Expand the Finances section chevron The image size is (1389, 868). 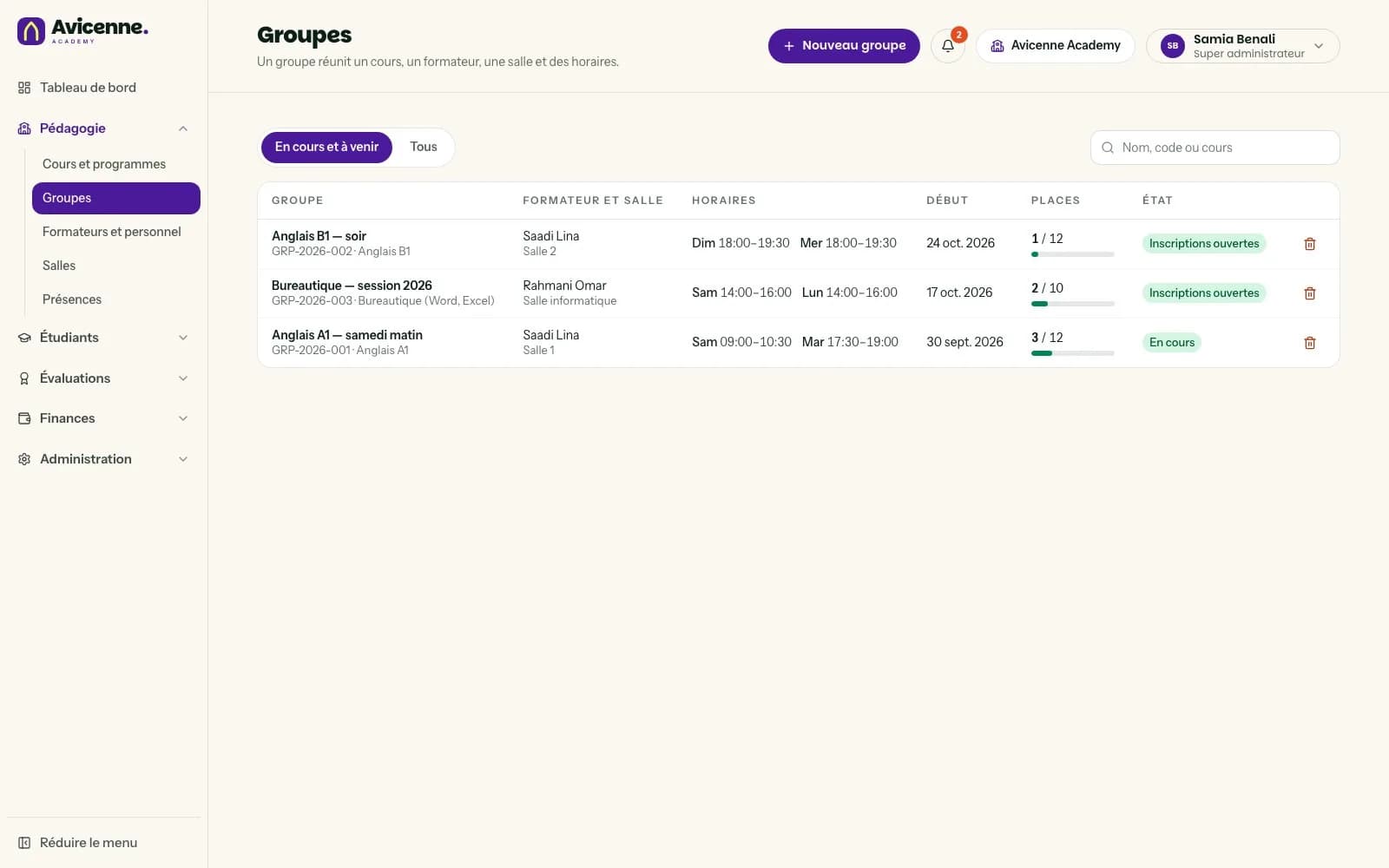(183, 418)
